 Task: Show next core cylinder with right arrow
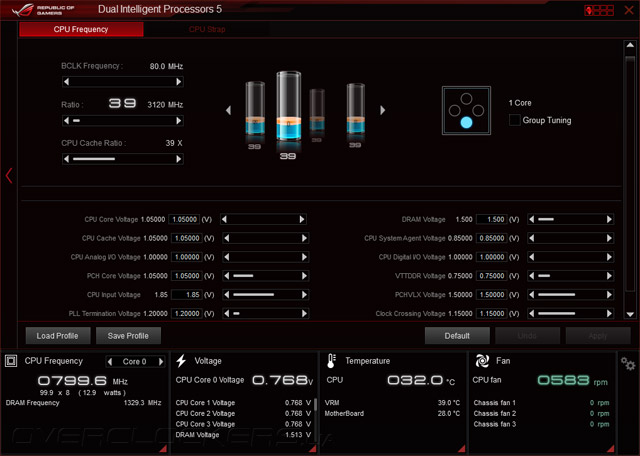(x=382, y=110)
